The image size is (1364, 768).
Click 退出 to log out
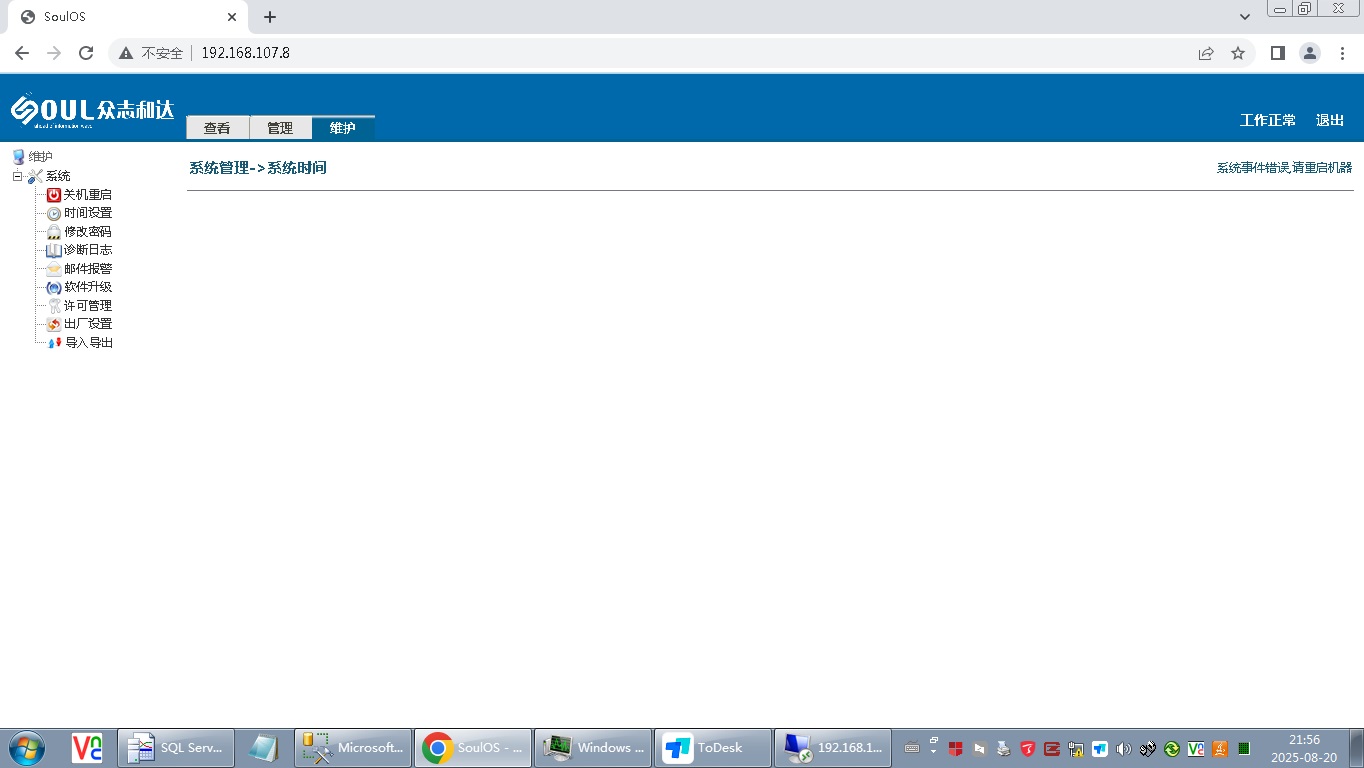click(1330, 120)
